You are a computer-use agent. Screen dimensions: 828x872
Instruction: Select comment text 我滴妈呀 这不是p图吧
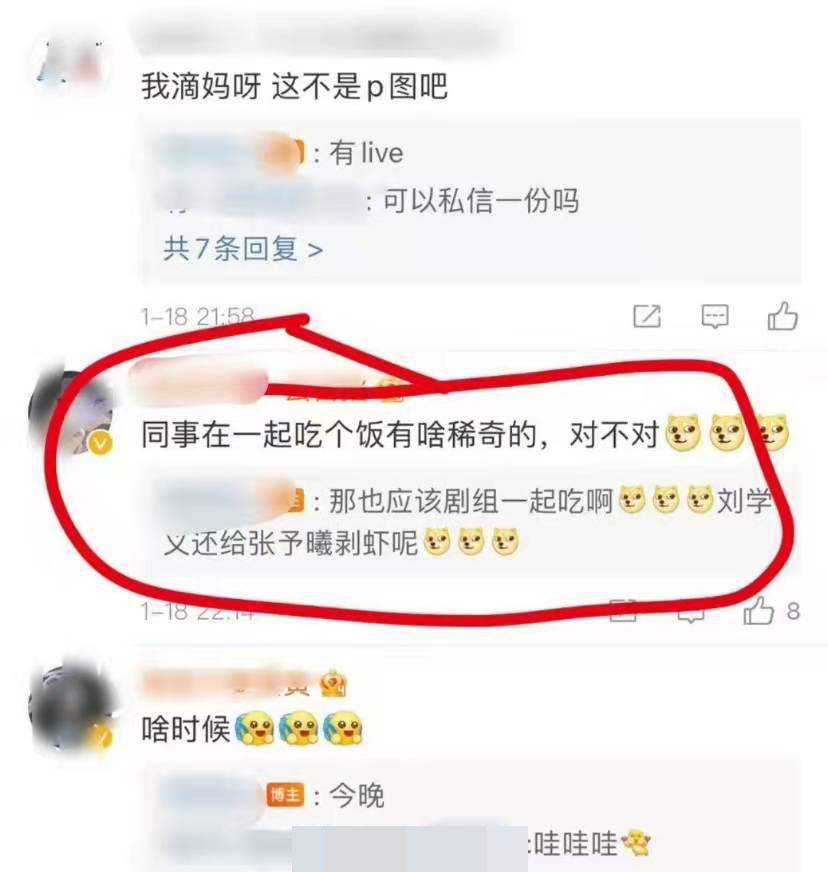click(x=294, y=86)
